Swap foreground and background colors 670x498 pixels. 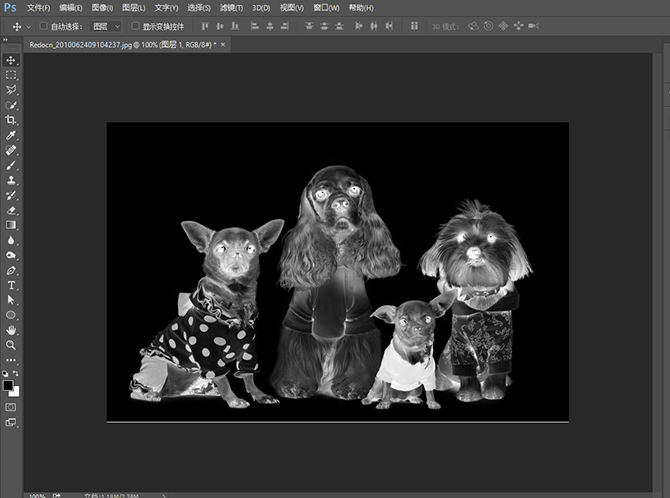(16, 373)
